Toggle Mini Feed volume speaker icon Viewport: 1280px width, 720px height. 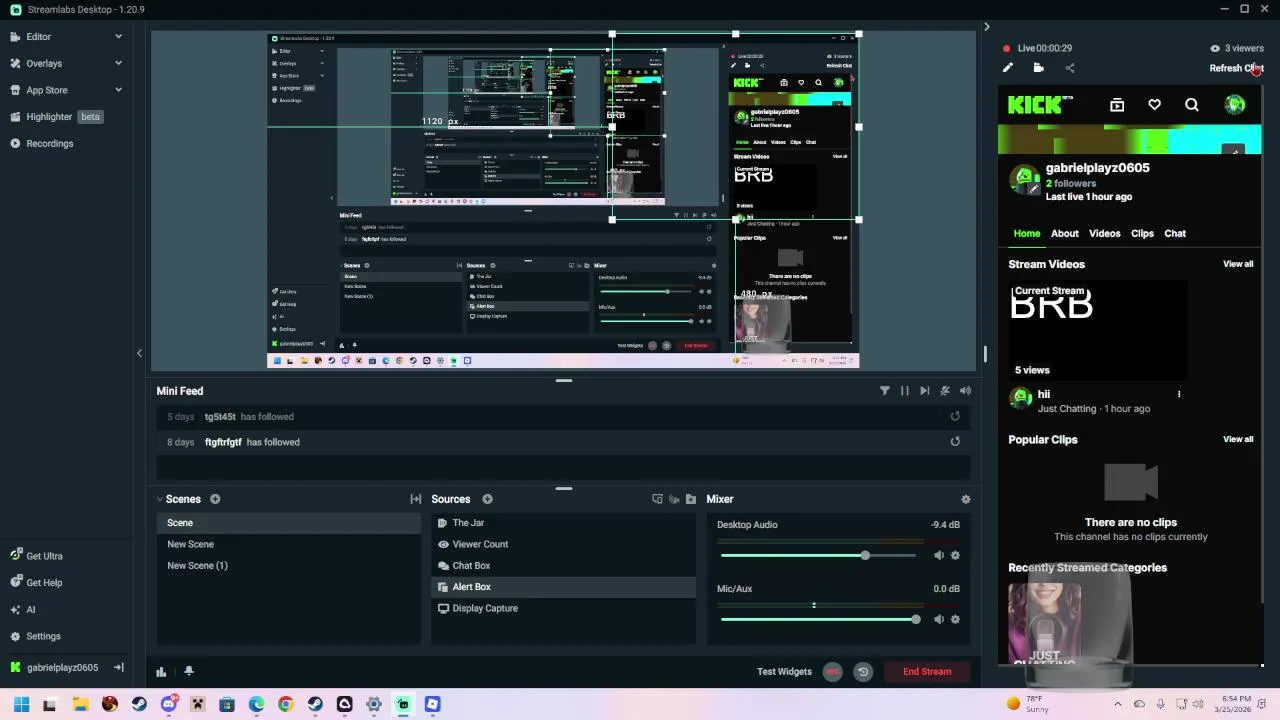click(x=965, y=391)
